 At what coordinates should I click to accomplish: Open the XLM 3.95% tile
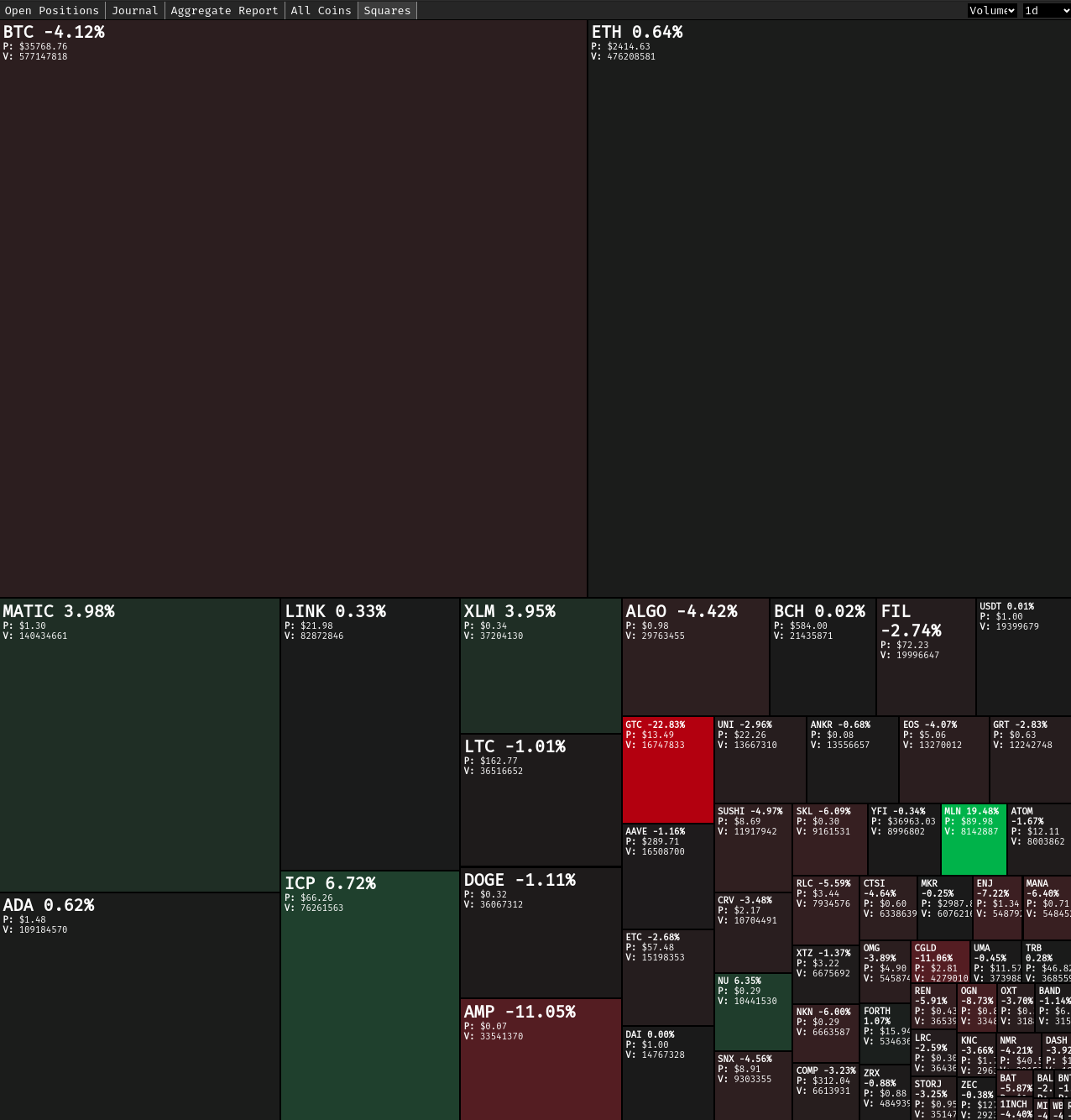click(541, 666)
